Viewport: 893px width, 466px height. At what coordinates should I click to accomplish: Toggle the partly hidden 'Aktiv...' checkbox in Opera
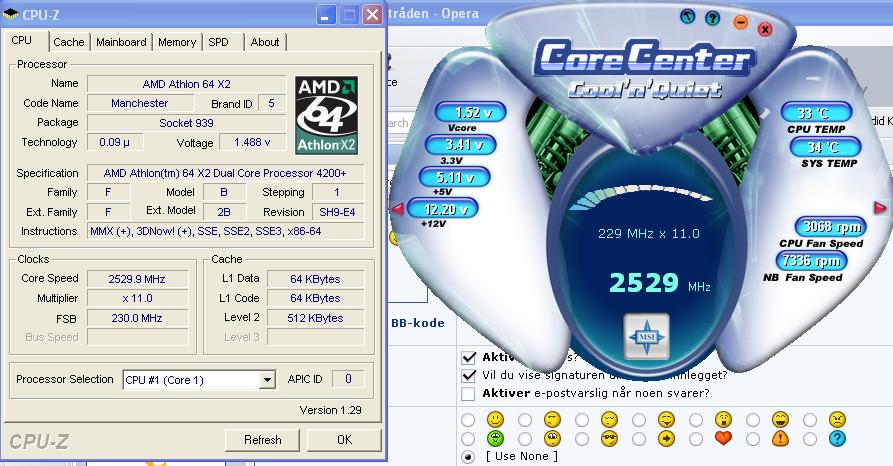468,357
